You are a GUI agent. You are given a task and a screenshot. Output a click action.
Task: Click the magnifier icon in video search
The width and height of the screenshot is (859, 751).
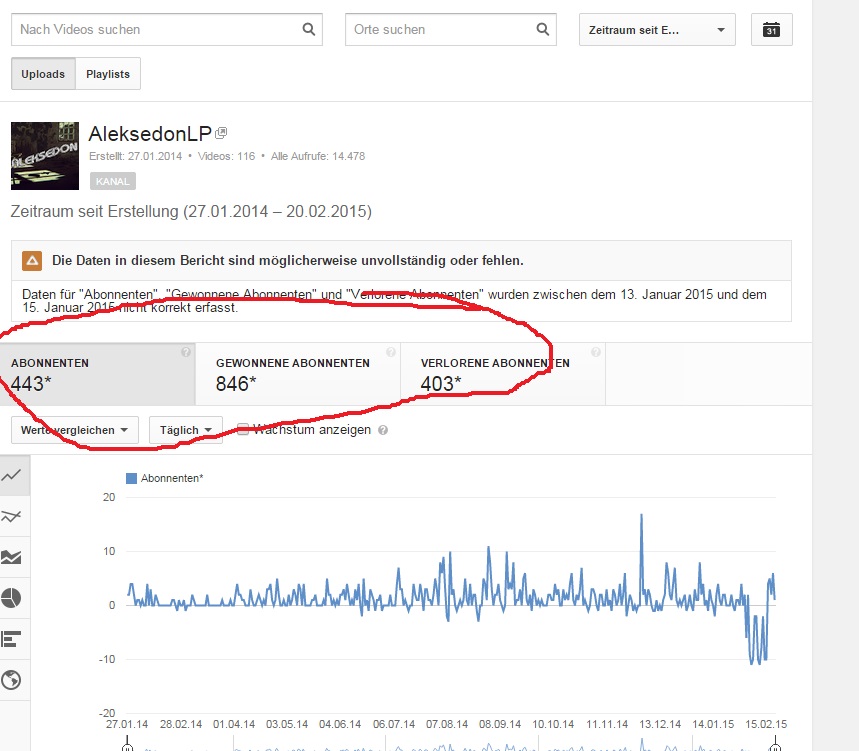(308, 30)
